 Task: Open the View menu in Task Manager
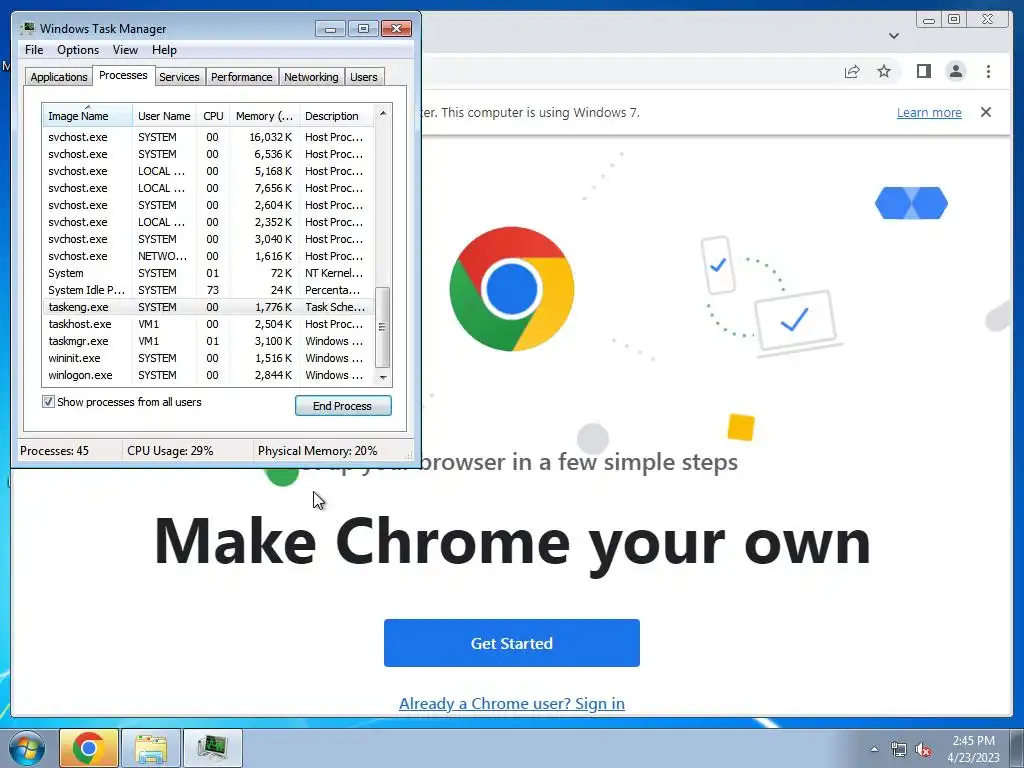[x=125, y=50]
